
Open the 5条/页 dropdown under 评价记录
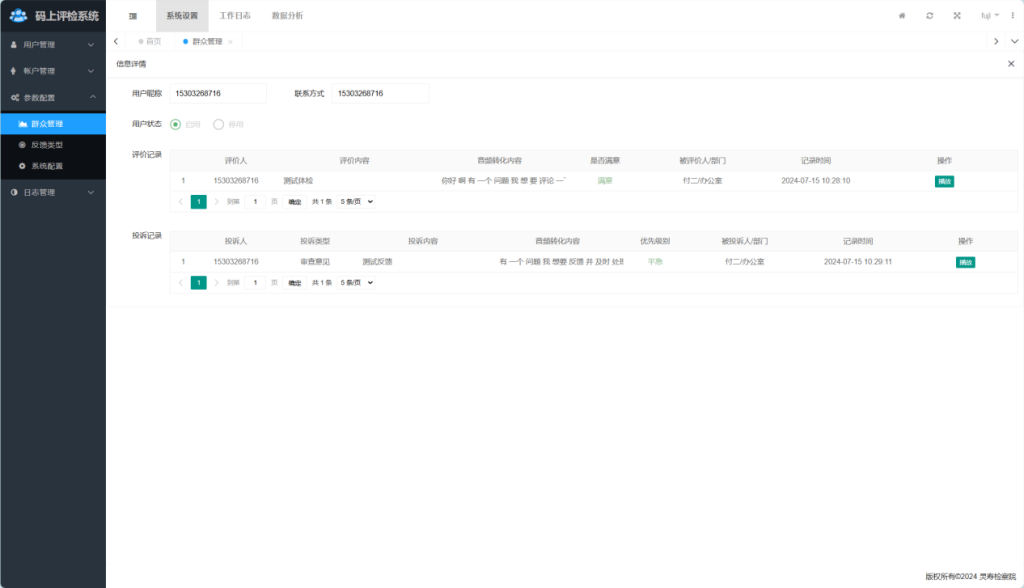tap(356, 201)
